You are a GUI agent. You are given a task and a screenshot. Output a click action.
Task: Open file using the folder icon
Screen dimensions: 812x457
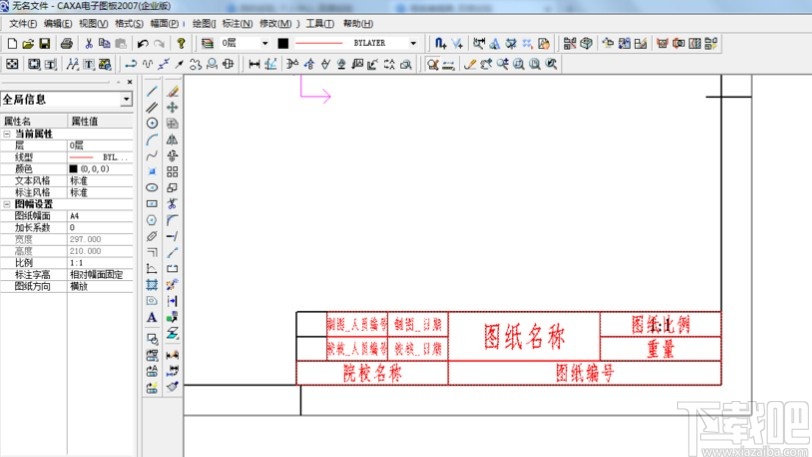(x=28, y=44)
